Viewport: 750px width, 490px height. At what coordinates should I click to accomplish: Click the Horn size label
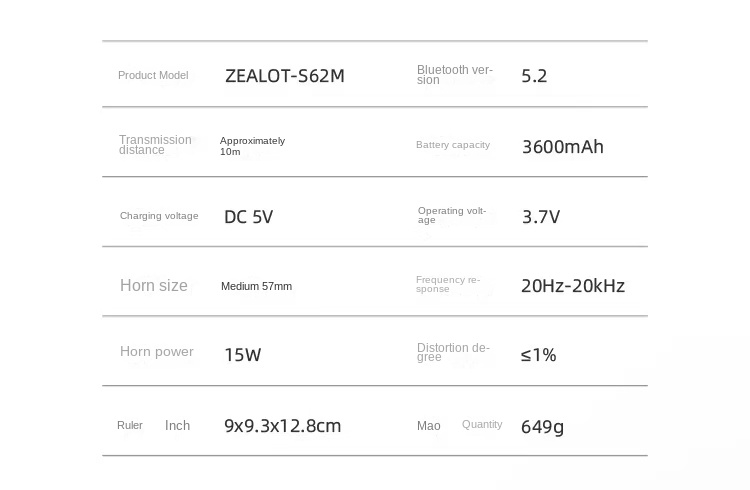(154, 285)
